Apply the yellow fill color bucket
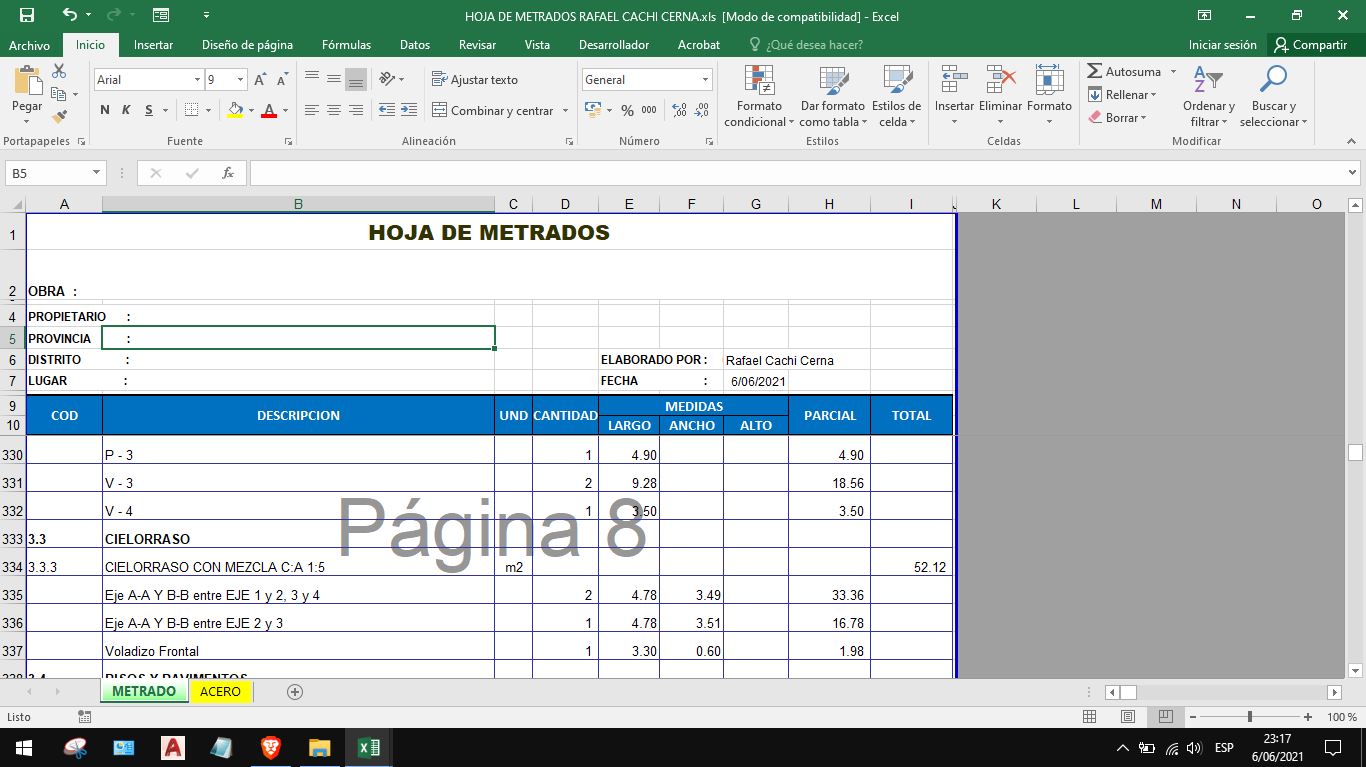This screenshot has height=767, width=1366. 236,110
